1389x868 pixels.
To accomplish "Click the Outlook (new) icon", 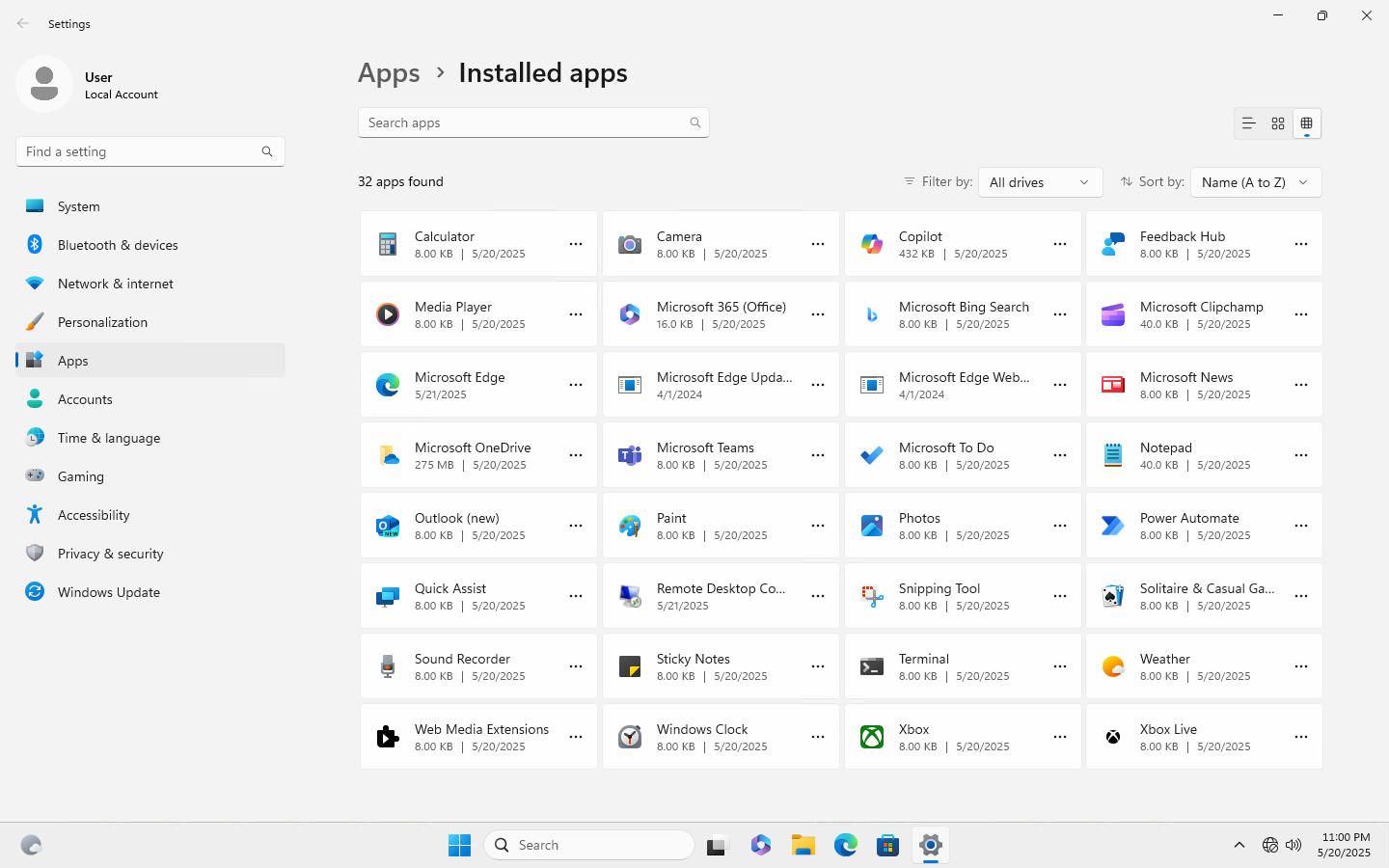I will [388, 526].
